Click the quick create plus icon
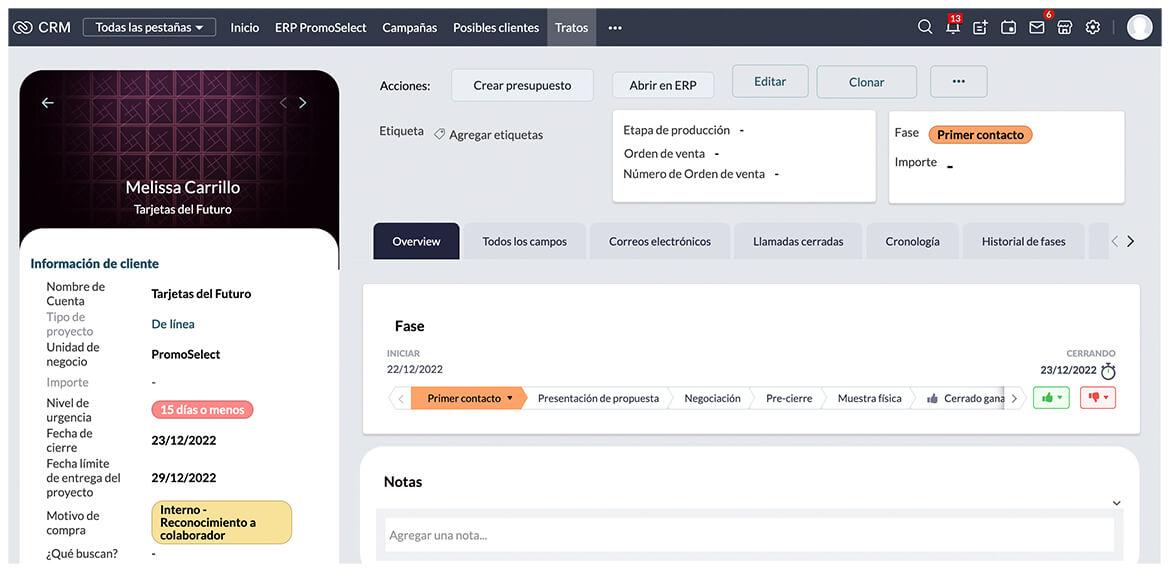The image size is (1170, 572). (x=980, y=28)
